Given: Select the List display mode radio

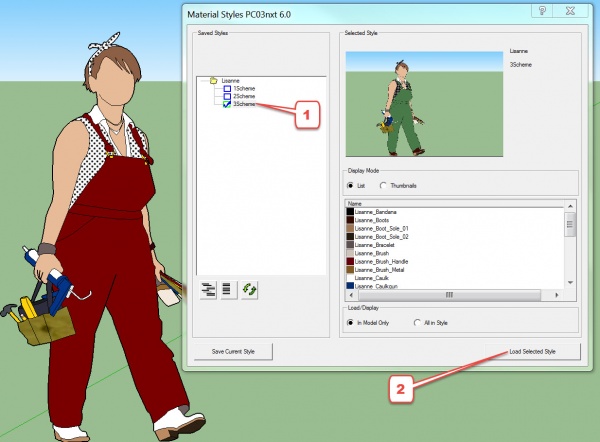Looking at the screenshot, I should point(351,185).
